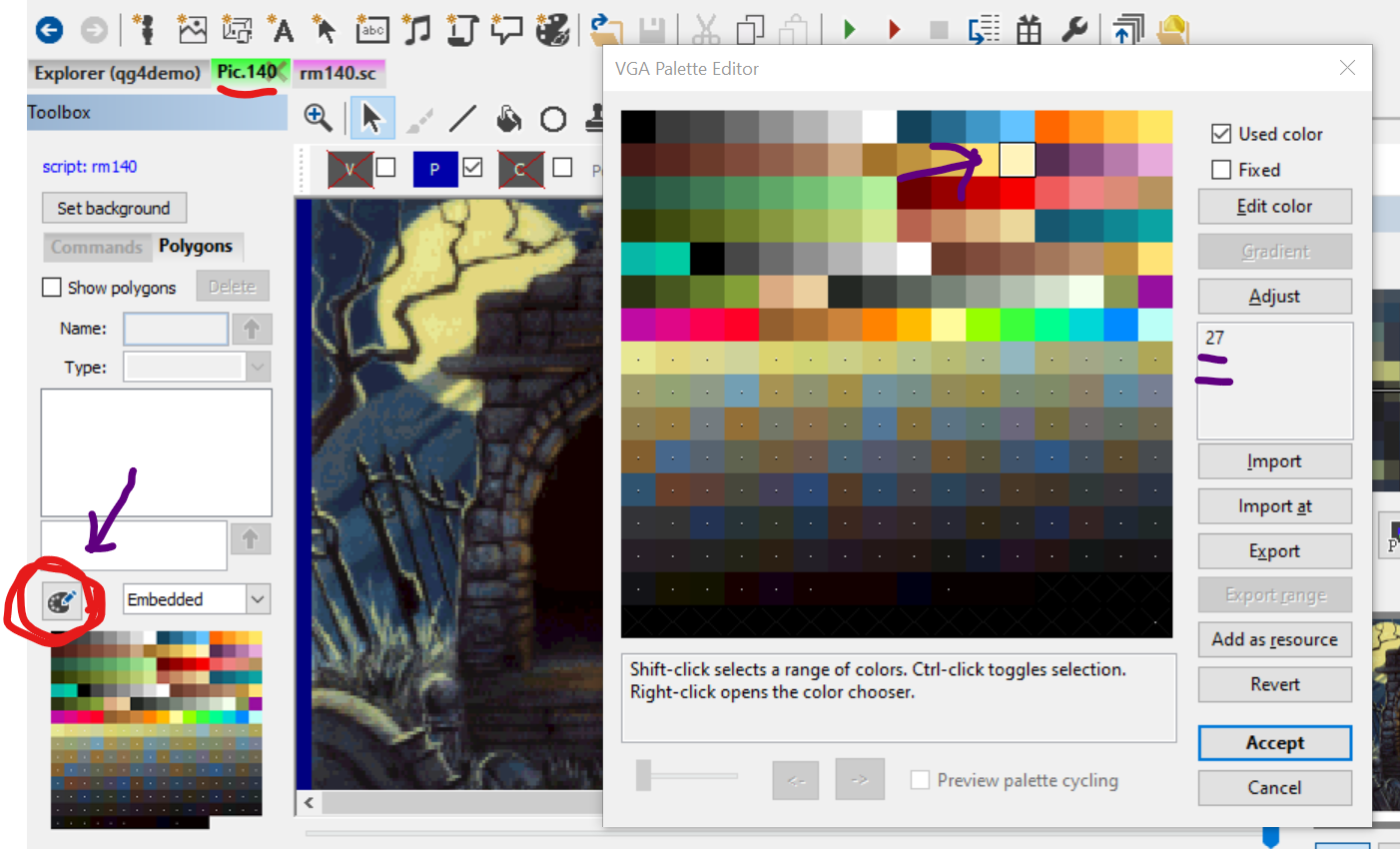Click the grey Forward navigation arrow
This screenshot has width=1400, height=849.
pos(94,31)
